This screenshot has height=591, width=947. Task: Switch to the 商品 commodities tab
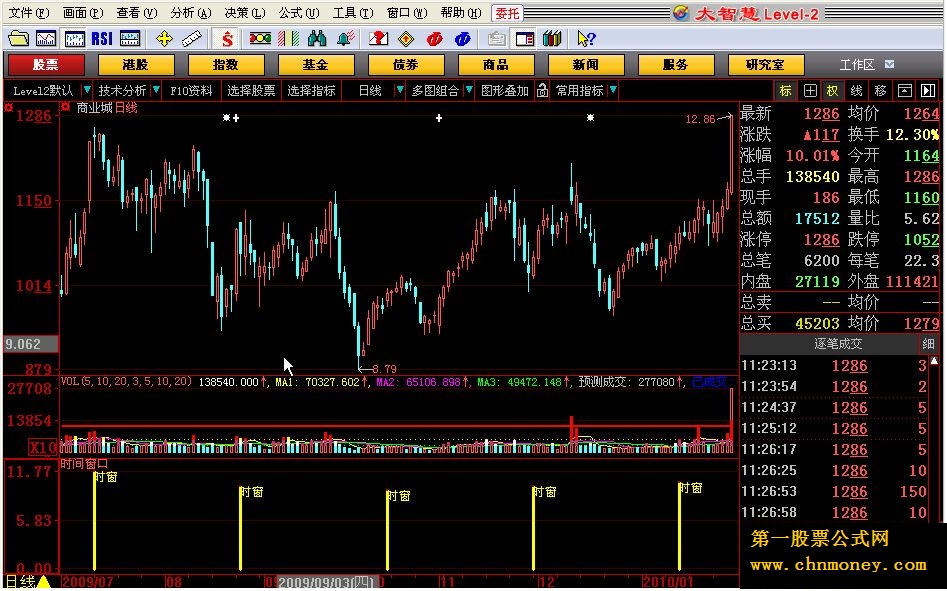point(496,65)
